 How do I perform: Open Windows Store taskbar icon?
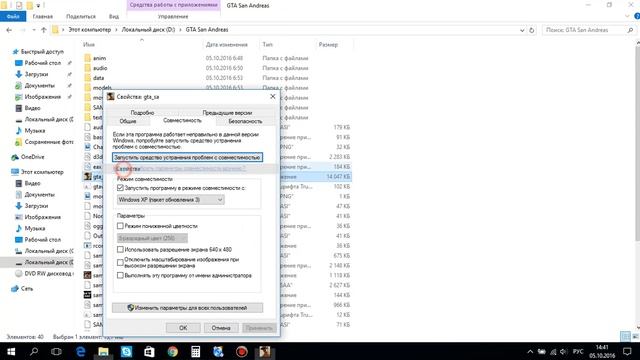(x=149, y=351)
